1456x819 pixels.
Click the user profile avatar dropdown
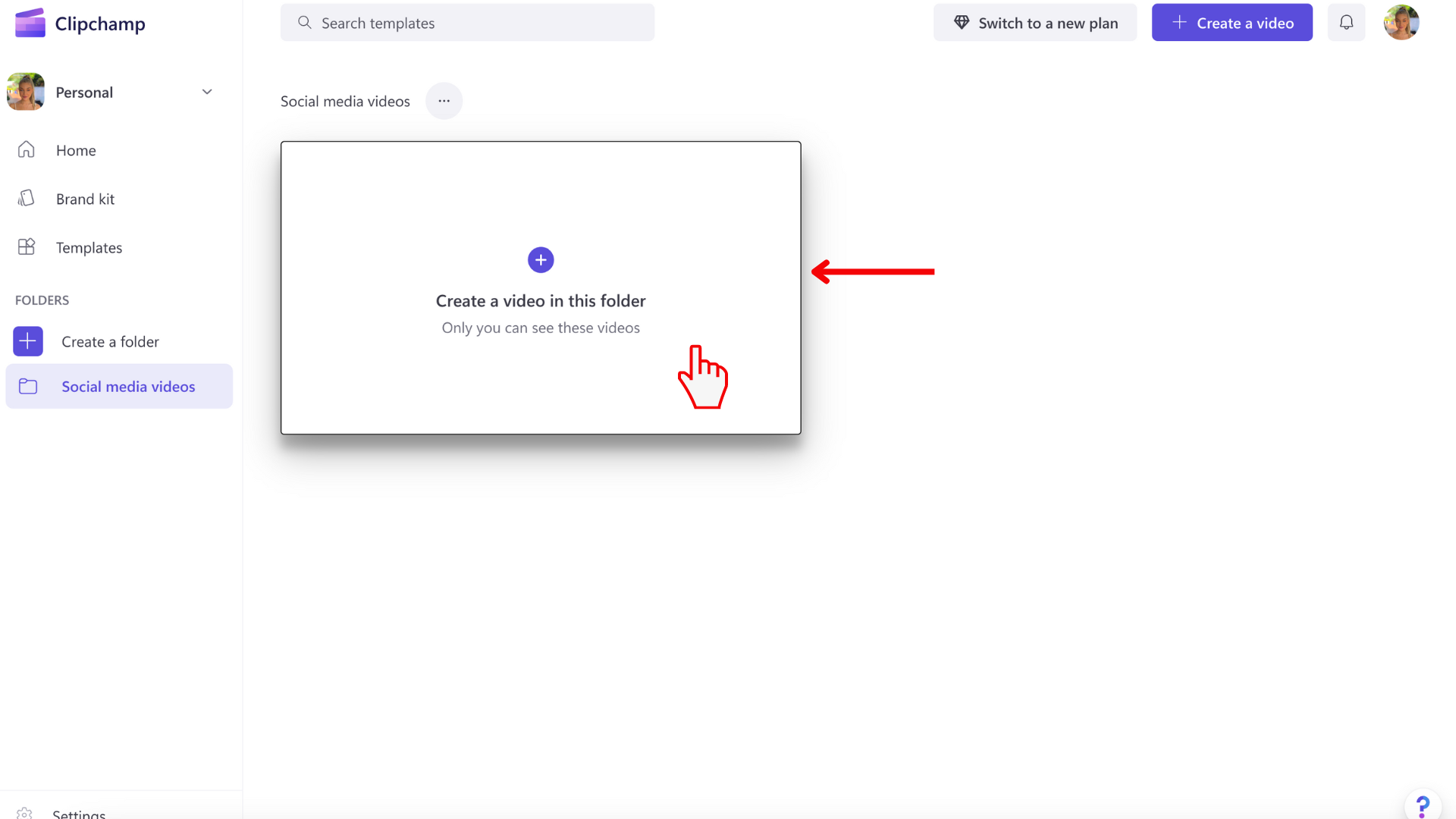coord(1402,22)
